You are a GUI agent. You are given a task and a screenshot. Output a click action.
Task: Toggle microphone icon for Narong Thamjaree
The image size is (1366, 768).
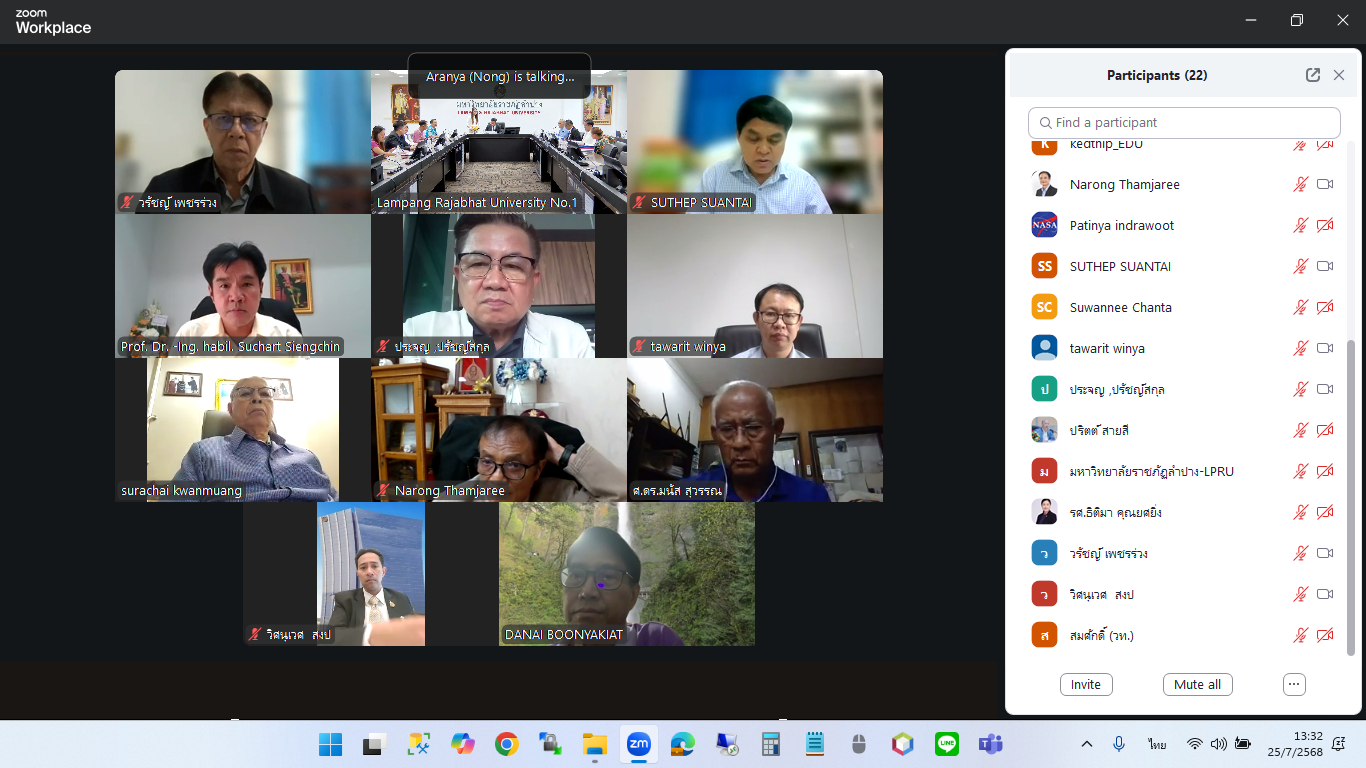[1300, 184]
